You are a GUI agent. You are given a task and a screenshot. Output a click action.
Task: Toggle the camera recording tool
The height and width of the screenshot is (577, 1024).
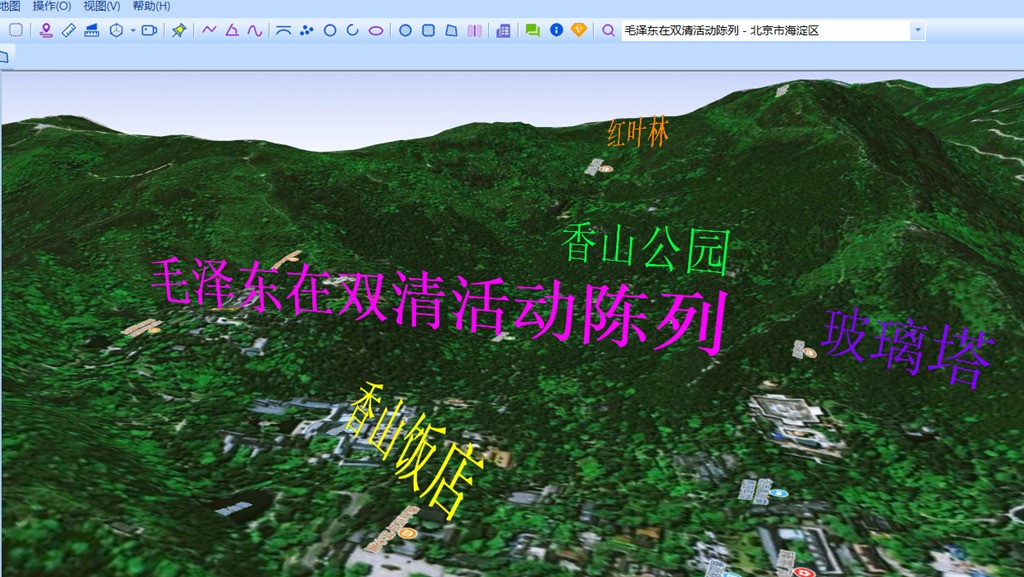149,30
